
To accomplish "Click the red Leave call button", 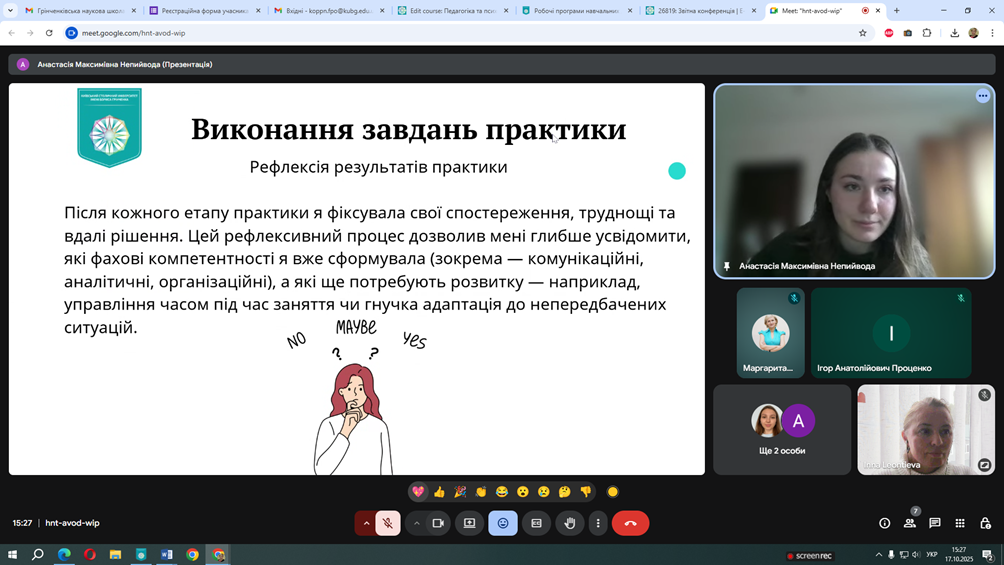I will tap(630, 523).
